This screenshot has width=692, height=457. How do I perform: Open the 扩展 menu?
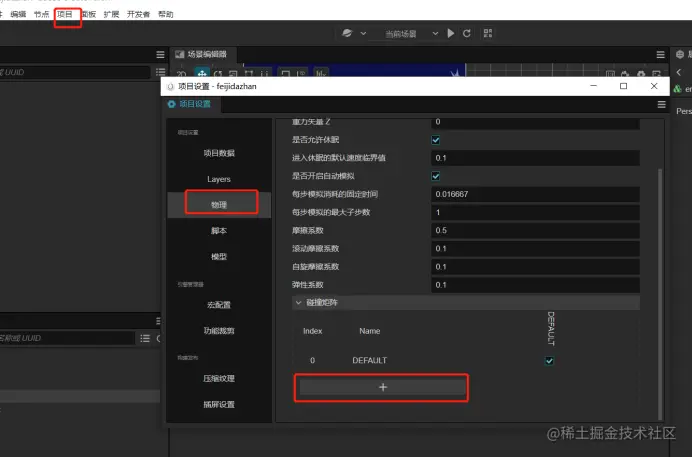111,14
